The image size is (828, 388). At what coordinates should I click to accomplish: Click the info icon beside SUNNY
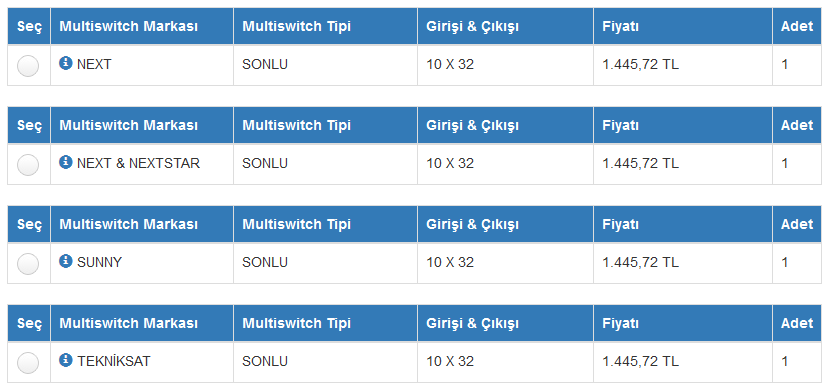pos(65,261)
